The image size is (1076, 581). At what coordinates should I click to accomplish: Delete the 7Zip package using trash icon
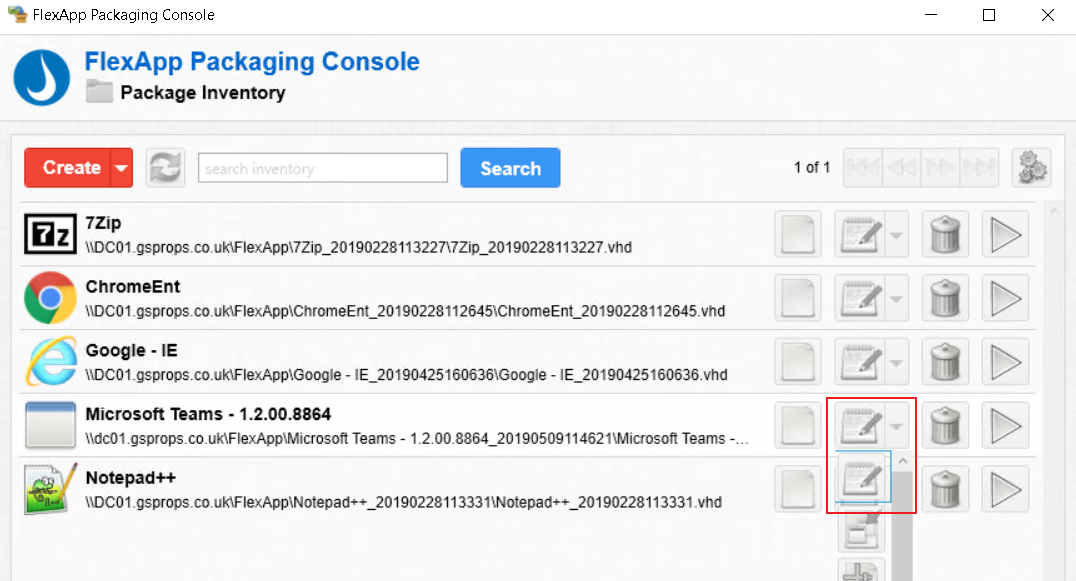(x=945, y=236)
